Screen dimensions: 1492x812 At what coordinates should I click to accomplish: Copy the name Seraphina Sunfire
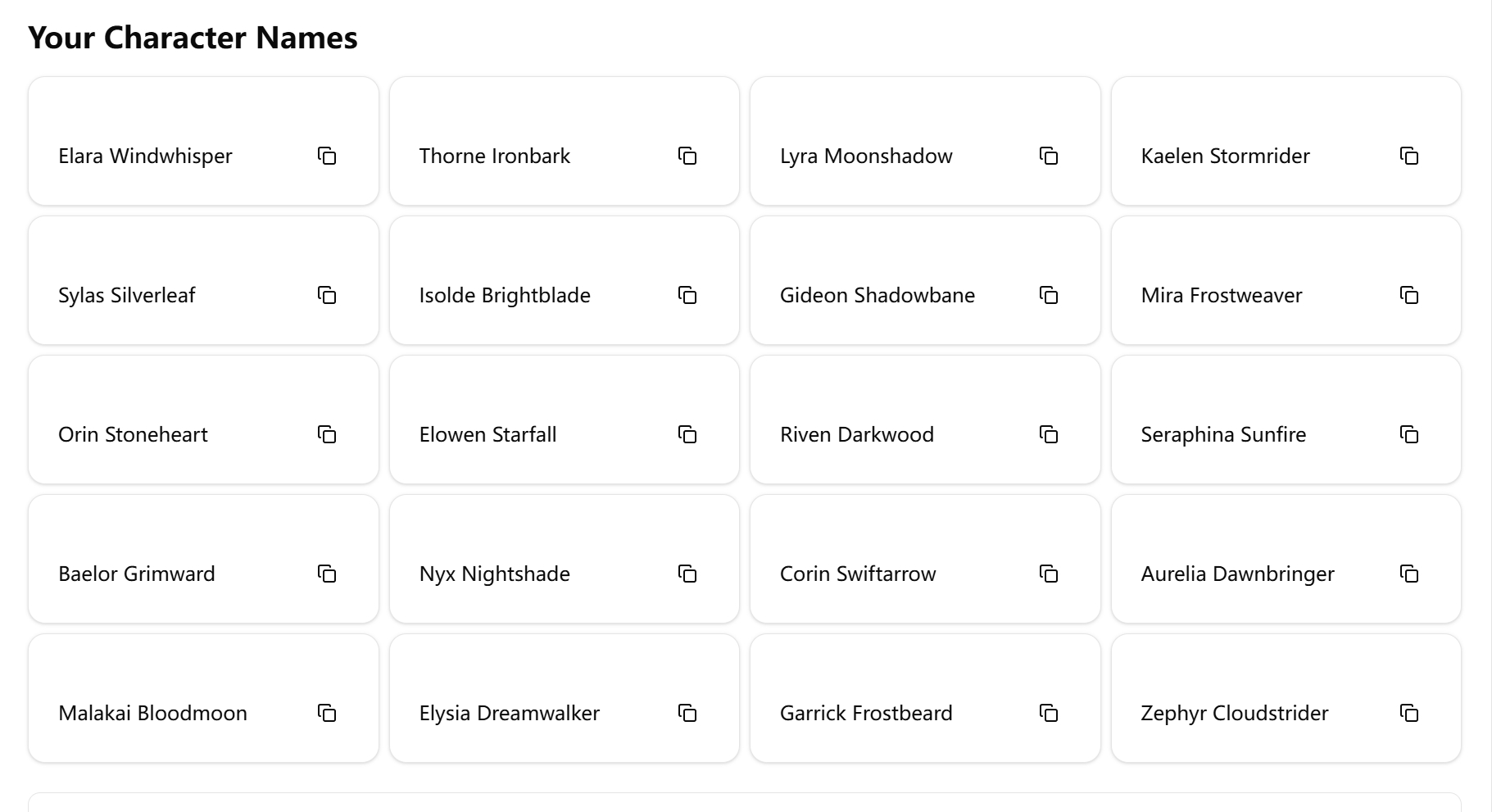click(x=1410, y=434)
